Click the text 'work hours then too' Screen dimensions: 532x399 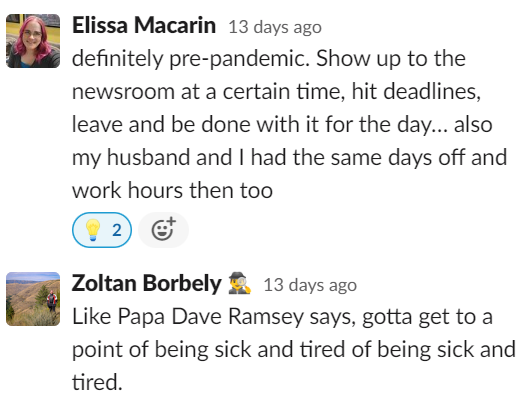click(172, 190)
